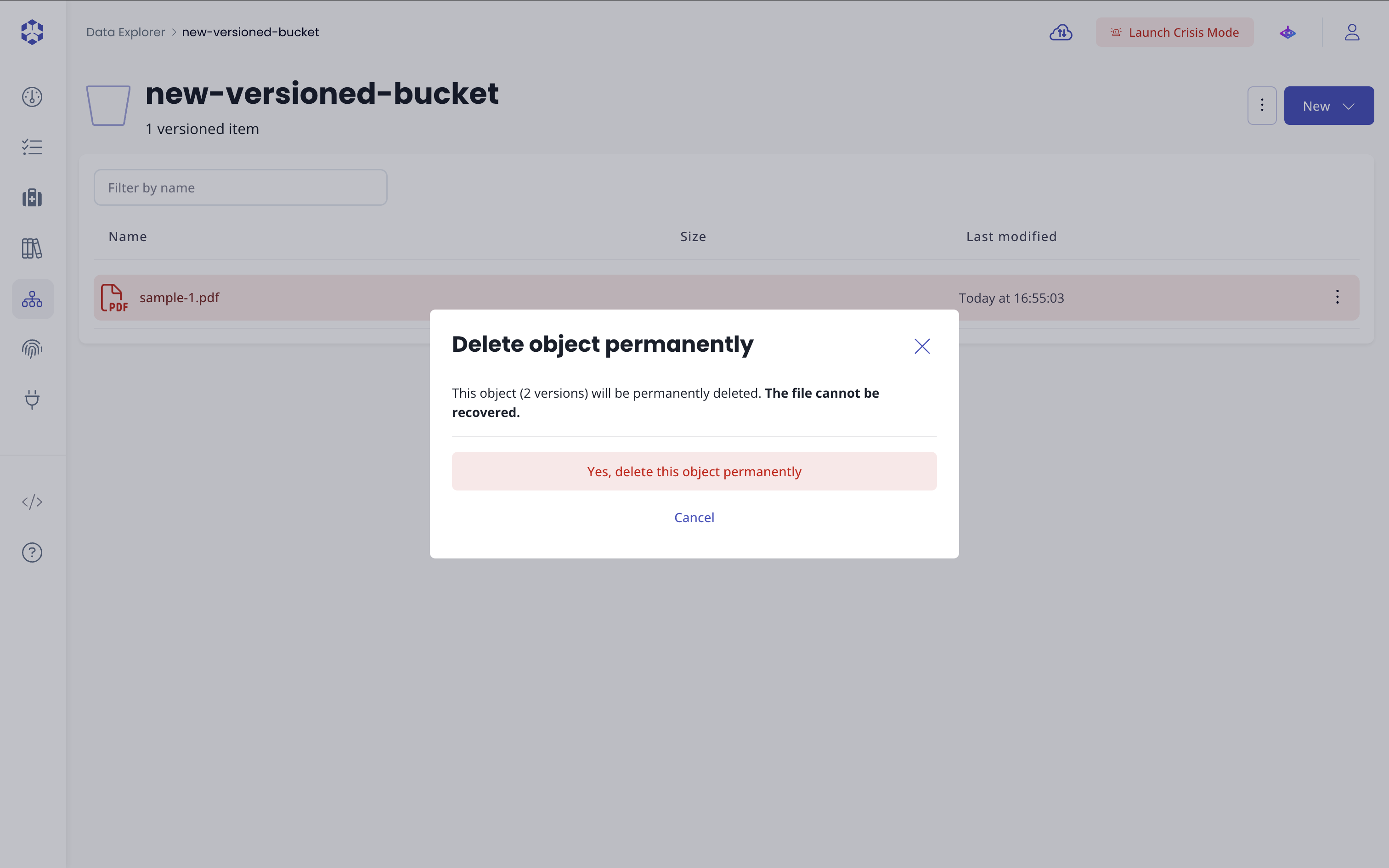Screen dimensions: 1389x868
Task: Open the fingerprint security icon in the sidebar
Action: coord(32,349)
